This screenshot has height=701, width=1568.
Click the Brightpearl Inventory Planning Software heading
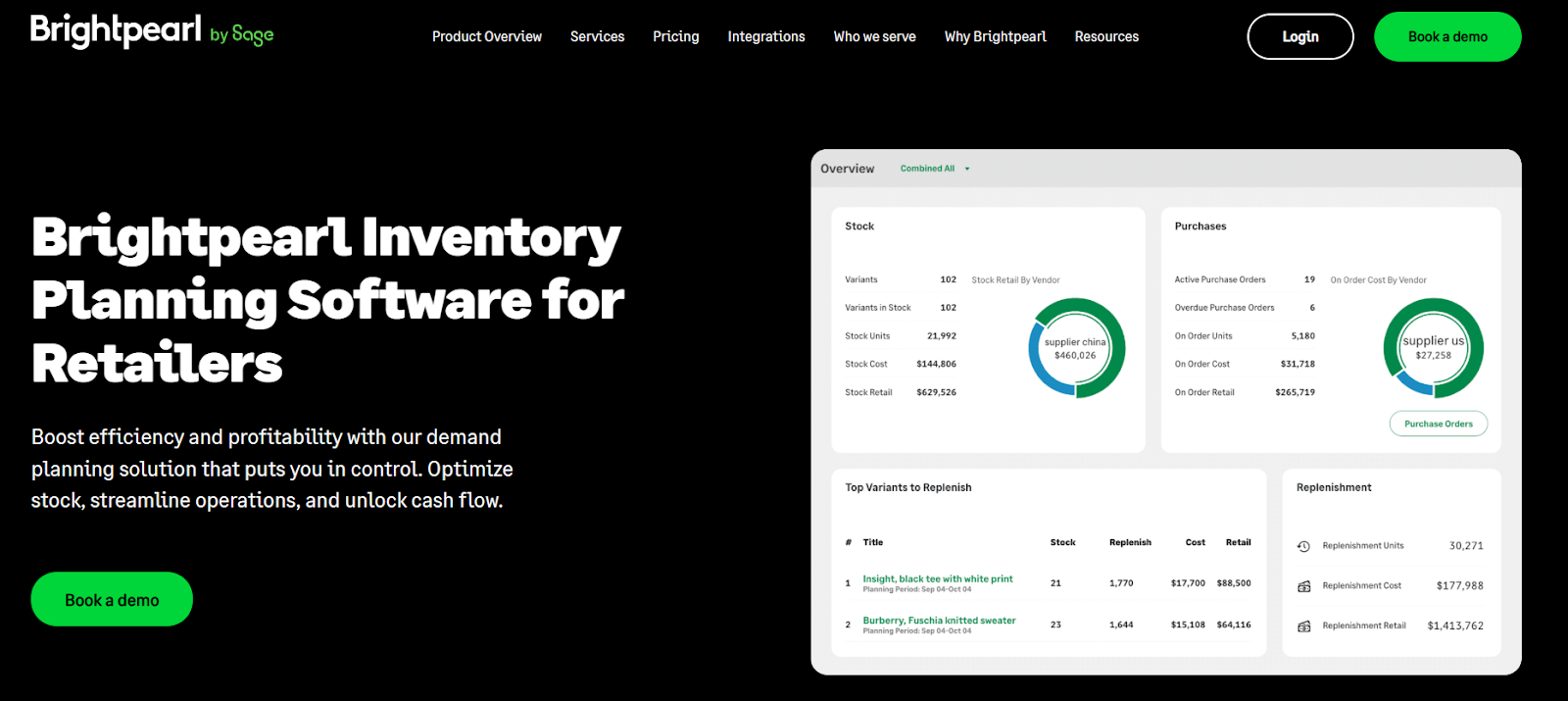[x=327, y=299]
